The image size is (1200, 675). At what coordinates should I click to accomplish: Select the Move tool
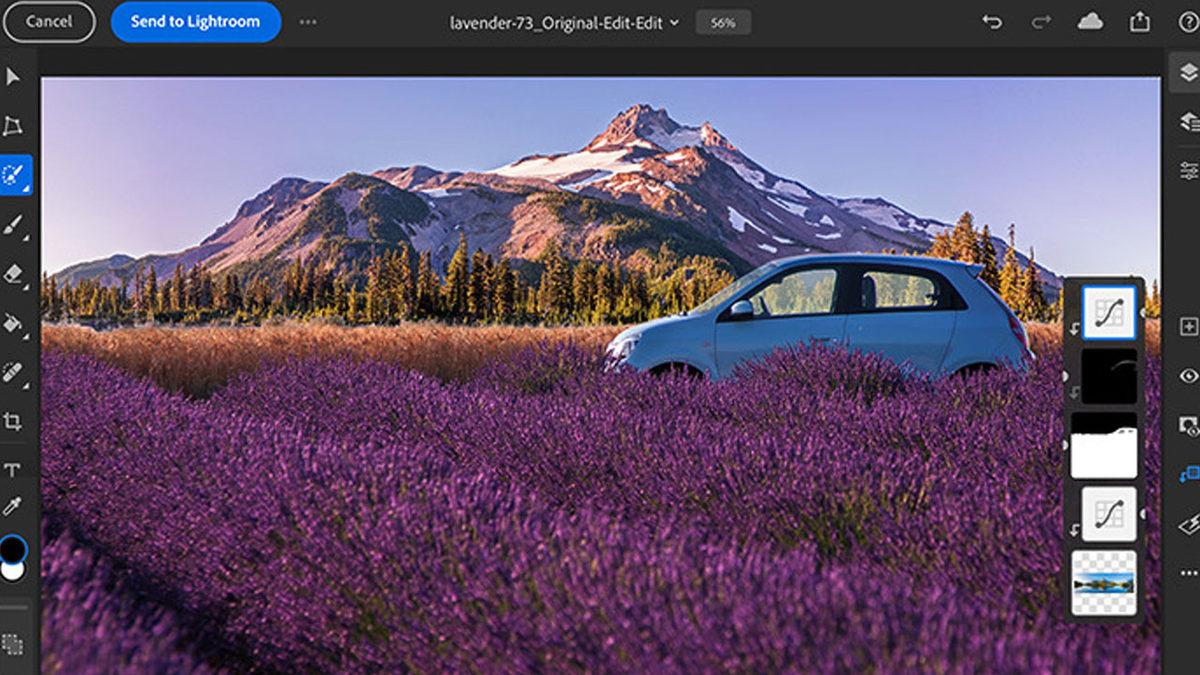pyautogui.click(x=14, y=75)
